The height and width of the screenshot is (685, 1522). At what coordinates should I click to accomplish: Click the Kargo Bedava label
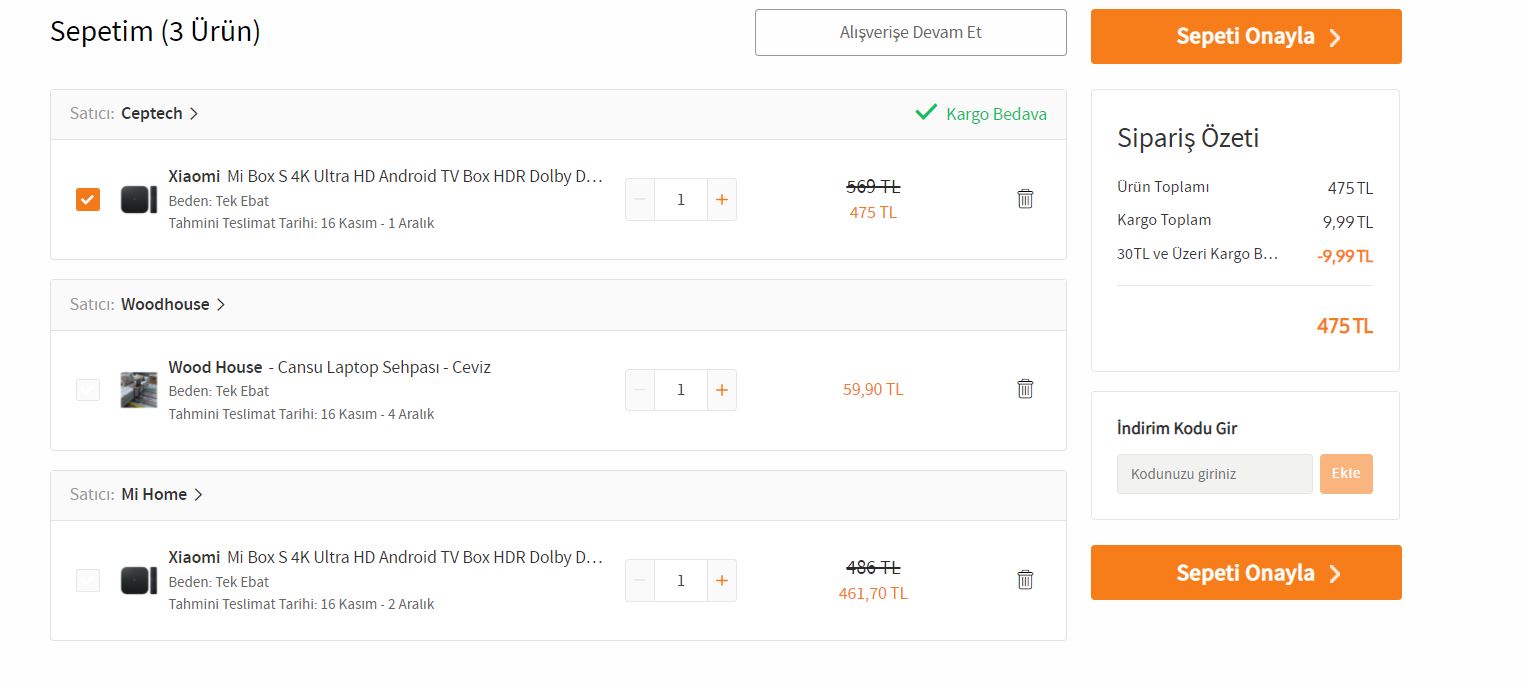point(996,114)
